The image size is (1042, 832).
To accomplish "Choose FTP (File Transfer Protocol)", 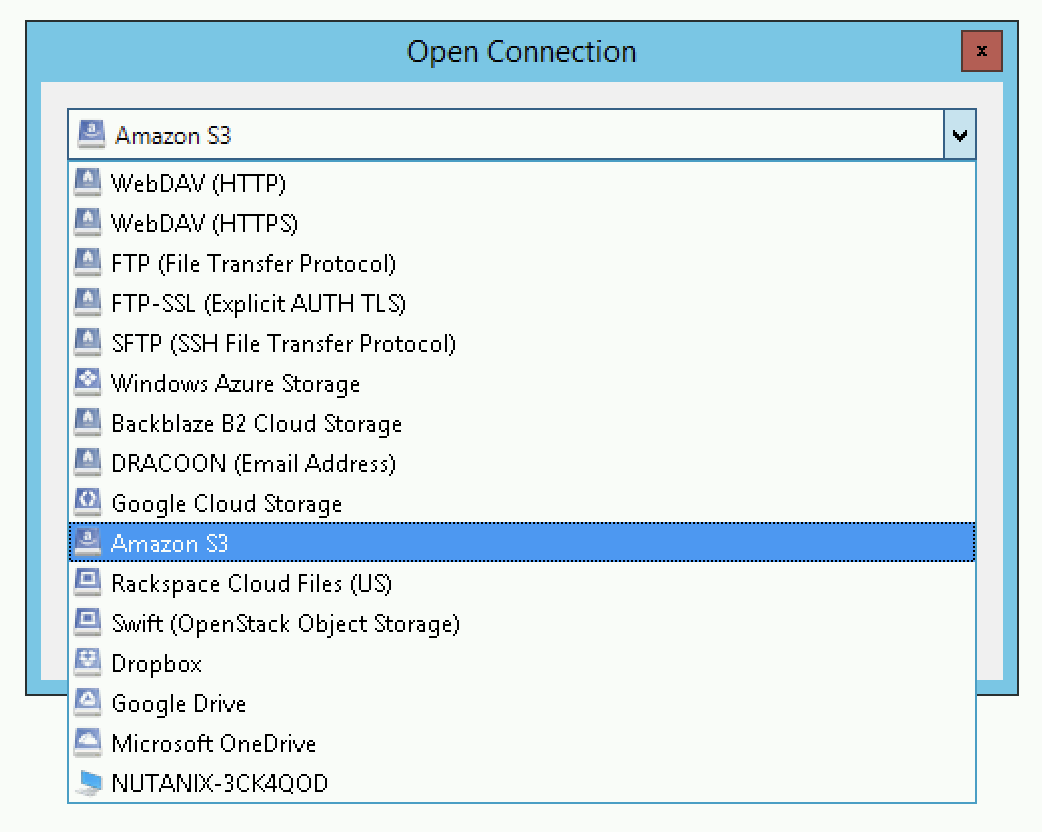I will pyautogui.click(x=522, y=262).
